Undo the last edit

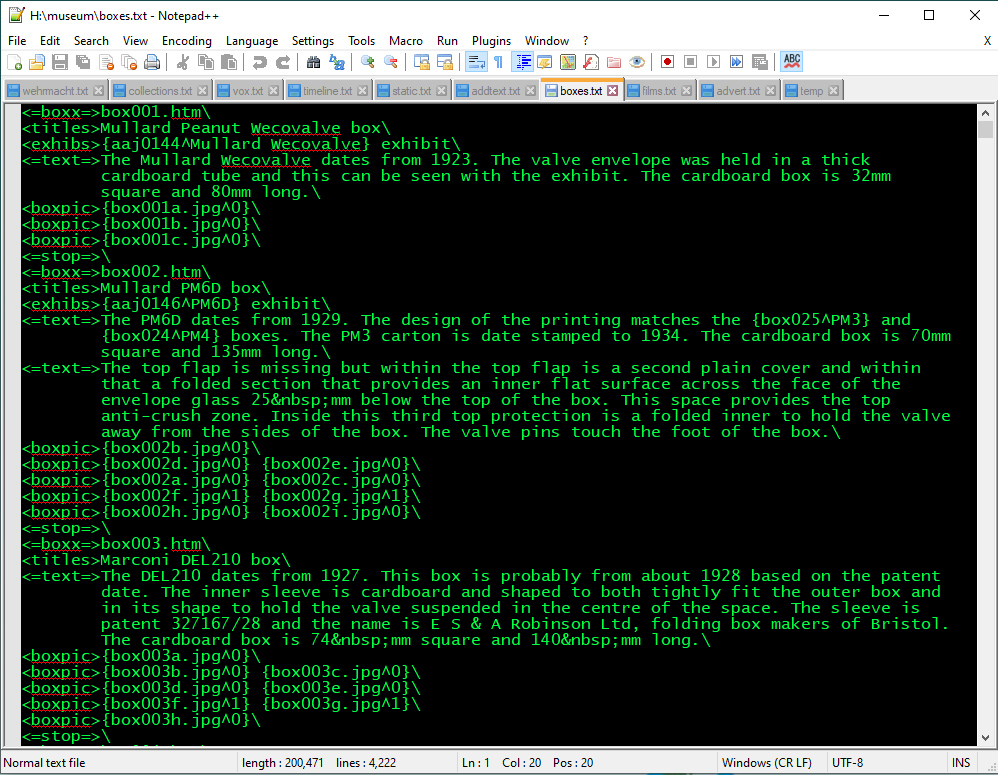(259, 62)
